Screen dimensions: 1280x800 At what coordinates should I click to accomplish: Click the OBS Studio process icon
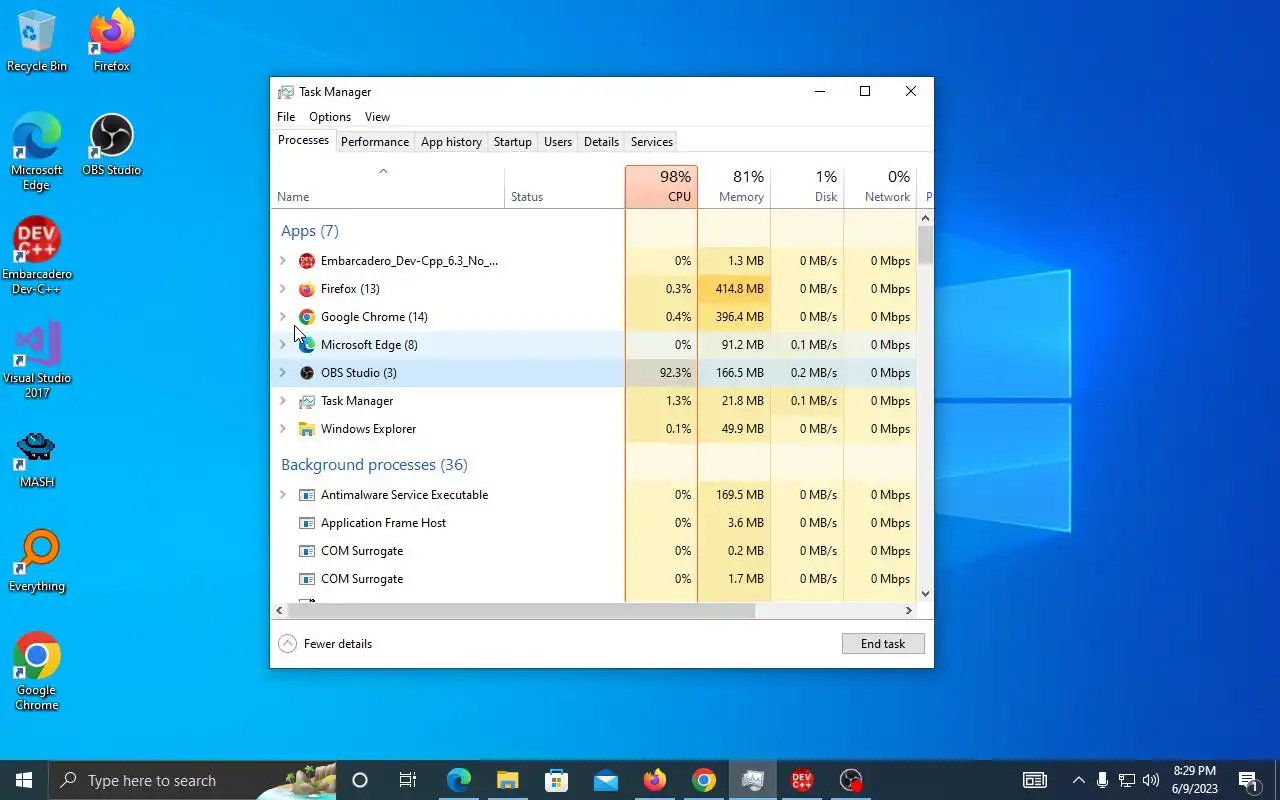tap(307, 373)
